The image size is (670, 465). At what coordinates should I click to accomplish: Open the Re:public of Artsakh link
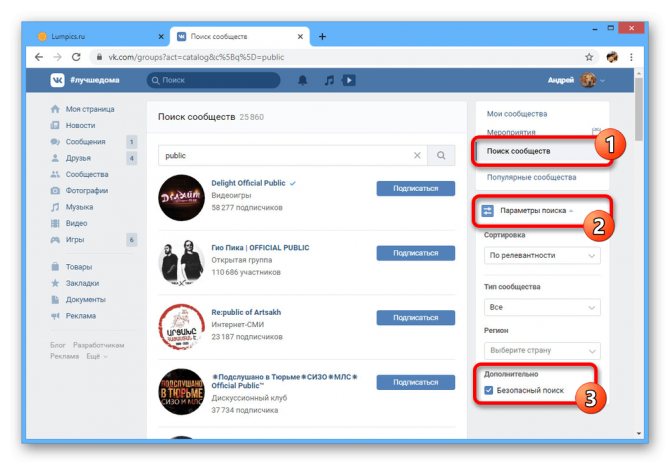pos(246,312)
